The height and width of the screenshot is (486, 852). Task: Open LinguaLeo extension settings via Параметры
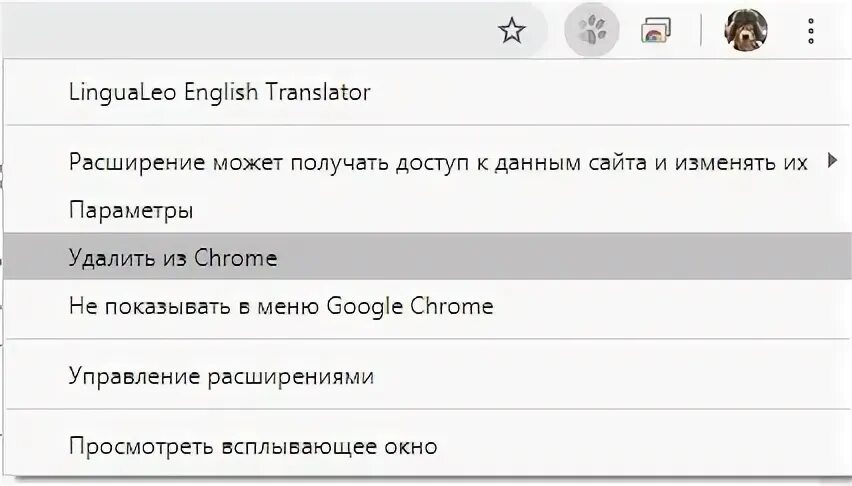click(131, 211)
